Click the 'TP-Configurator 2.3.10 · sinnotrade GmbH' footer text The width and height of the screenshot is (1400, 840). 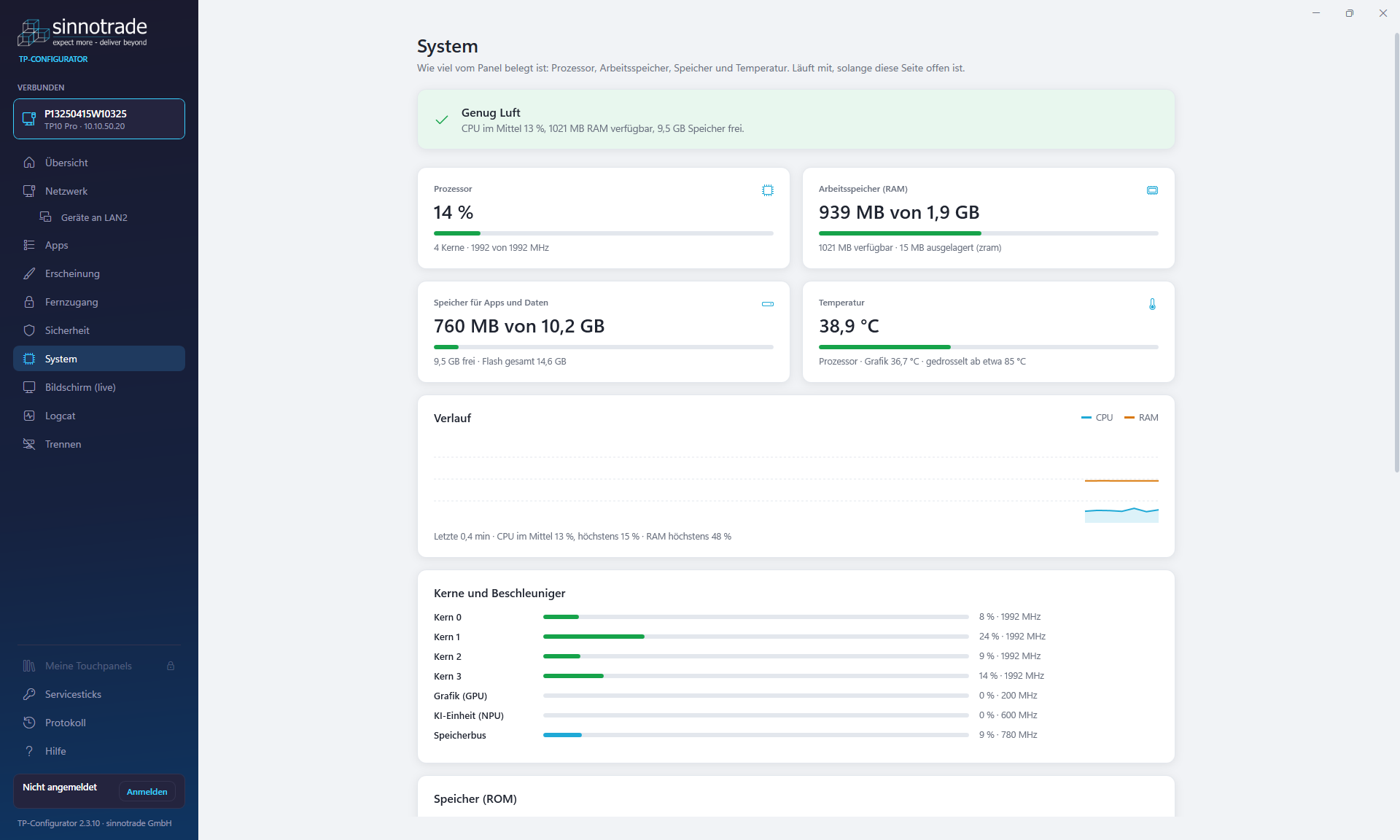[95, 823]
